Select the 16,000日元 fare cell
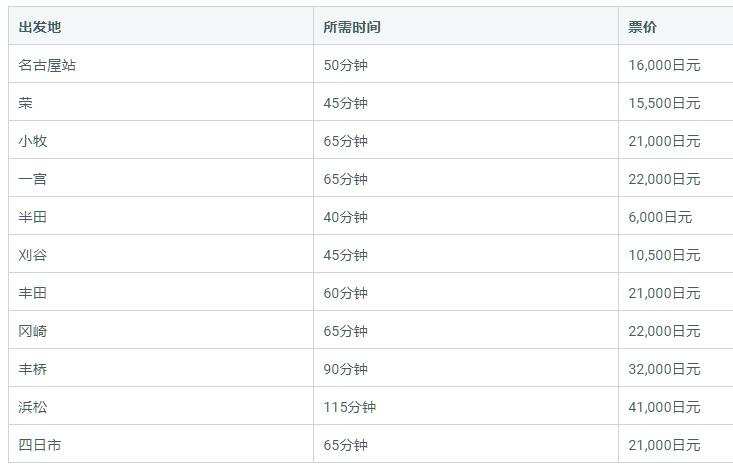This screenshot has width=733, height=470. (x=664, y=65)
